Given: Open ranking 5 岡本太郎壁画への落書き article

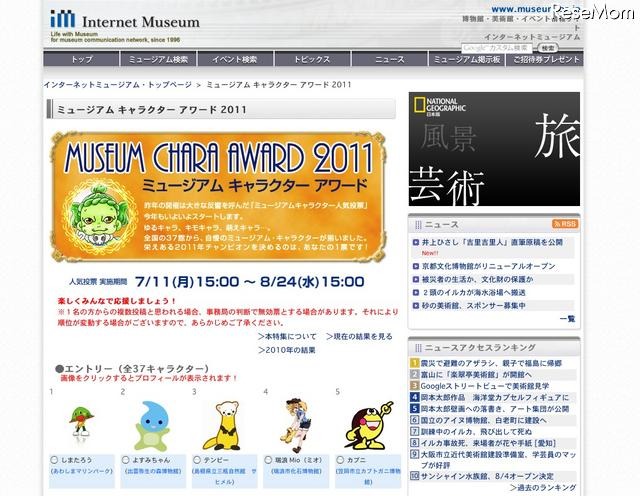Looking at the screenshot, I should click(x=495, y=409).
